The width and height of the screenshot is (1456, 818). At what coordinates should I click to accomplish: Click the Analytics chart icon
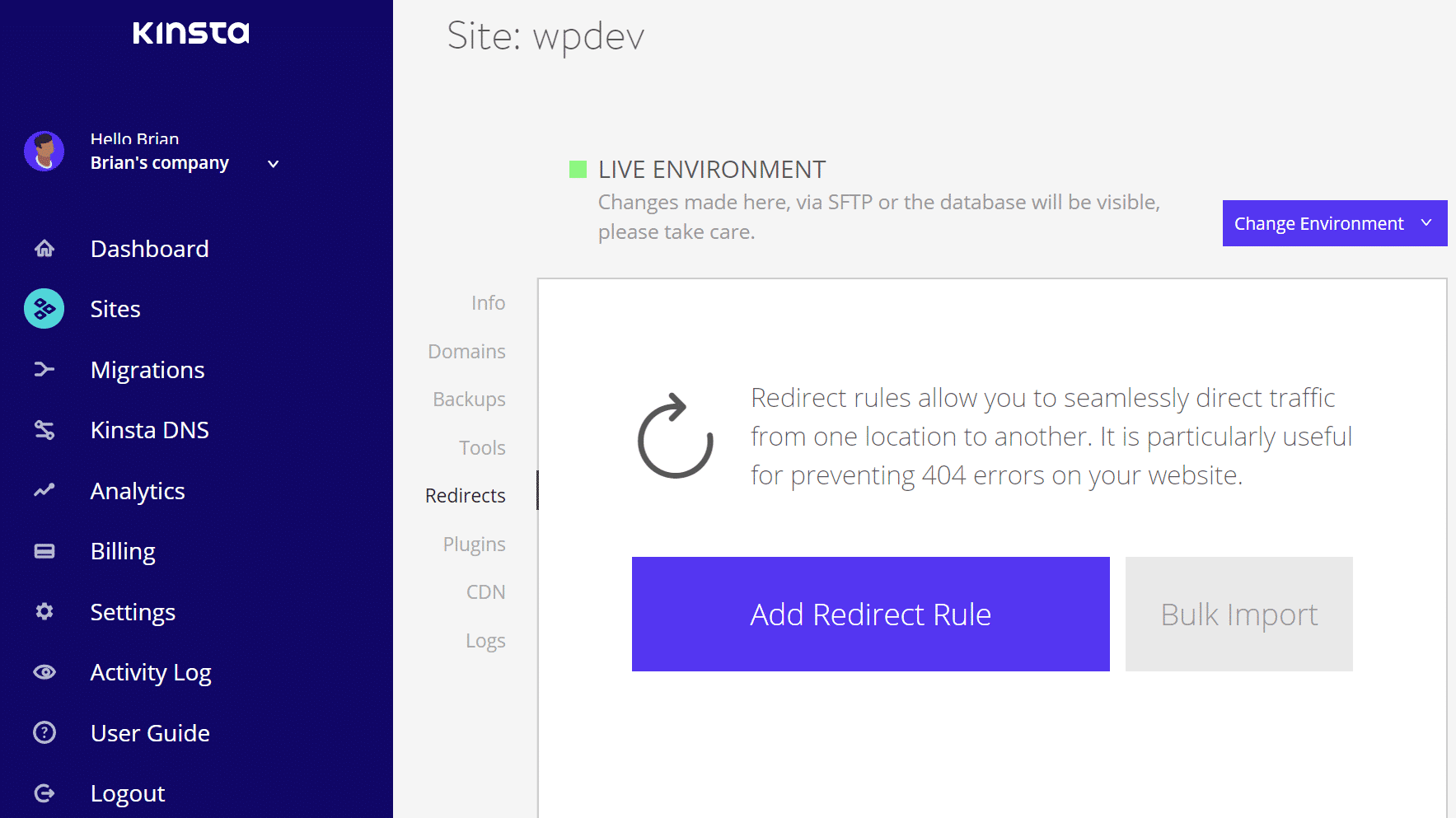pos(44,490)
